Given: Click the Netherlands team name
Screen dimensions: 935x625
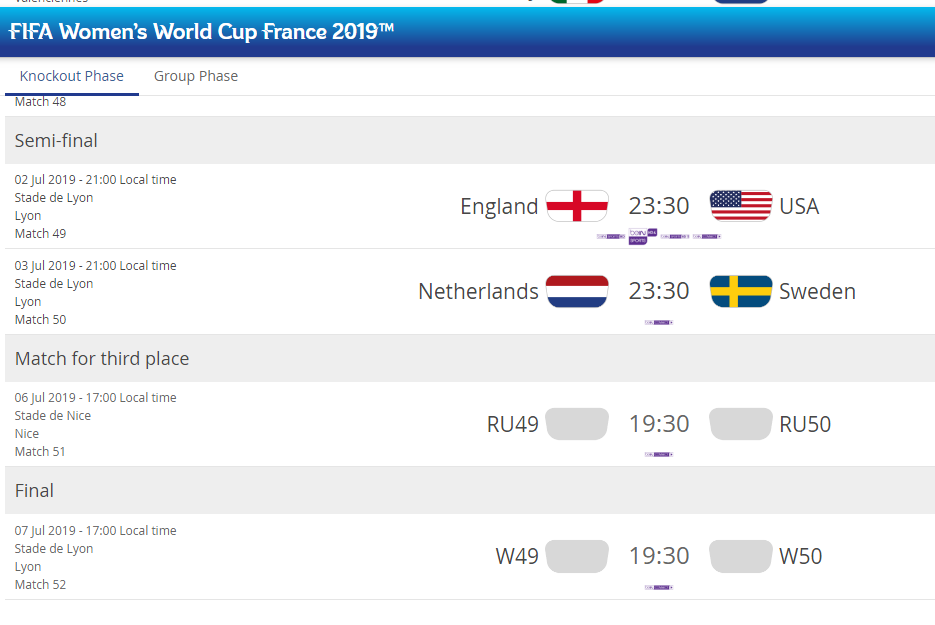Looking at the screenshot, I should 478,292.
